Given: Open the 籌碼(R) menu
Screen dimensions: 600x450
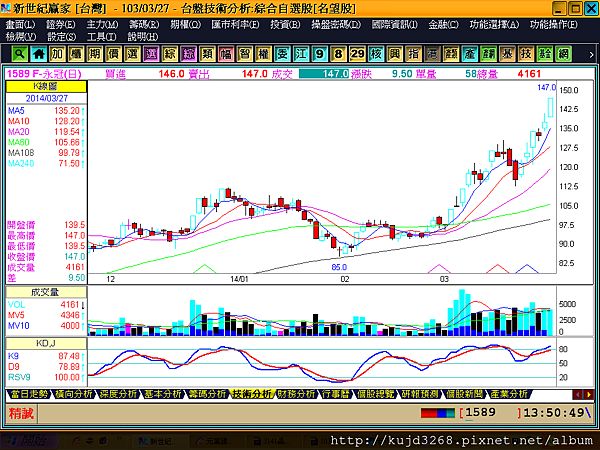Looking at the screenshot, I should pyautogui.click(x=144, y=24).
